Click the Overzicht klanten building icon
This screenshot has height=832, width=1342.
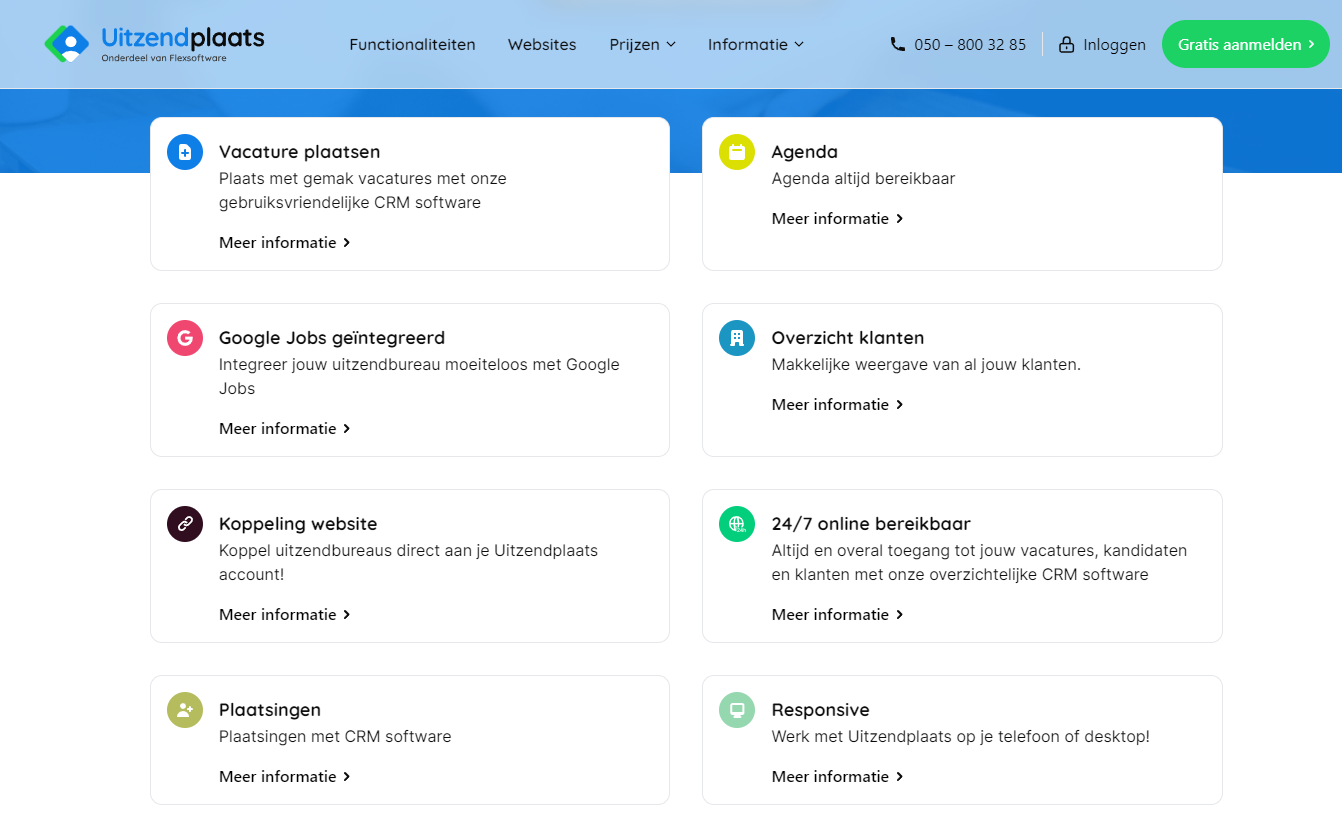click(x=737, y=338)
